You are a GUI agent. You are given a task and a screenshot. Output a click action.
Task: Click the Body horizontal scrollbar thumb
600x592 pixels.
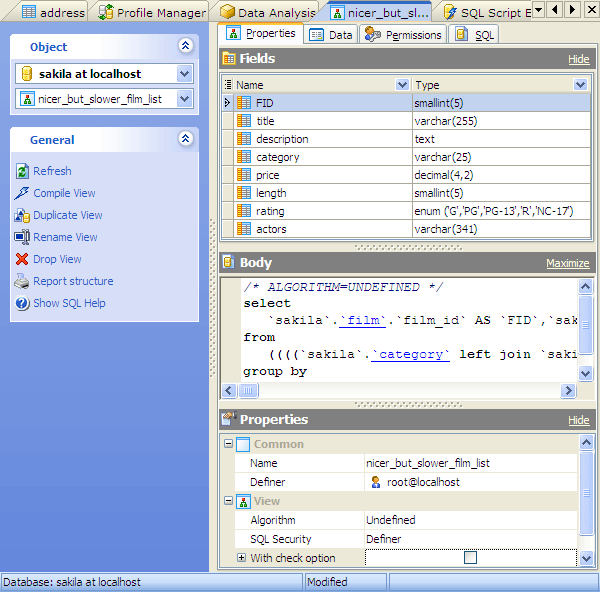(x=248, y=390)
